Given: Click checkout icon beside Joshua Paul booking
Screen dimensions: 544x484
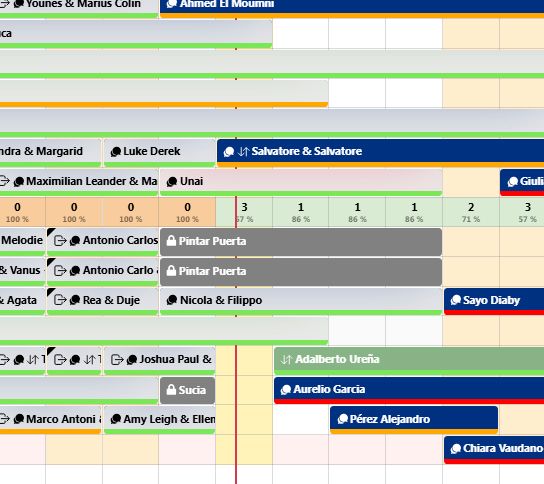Looking at the screenshot, I should pos(117,360).
